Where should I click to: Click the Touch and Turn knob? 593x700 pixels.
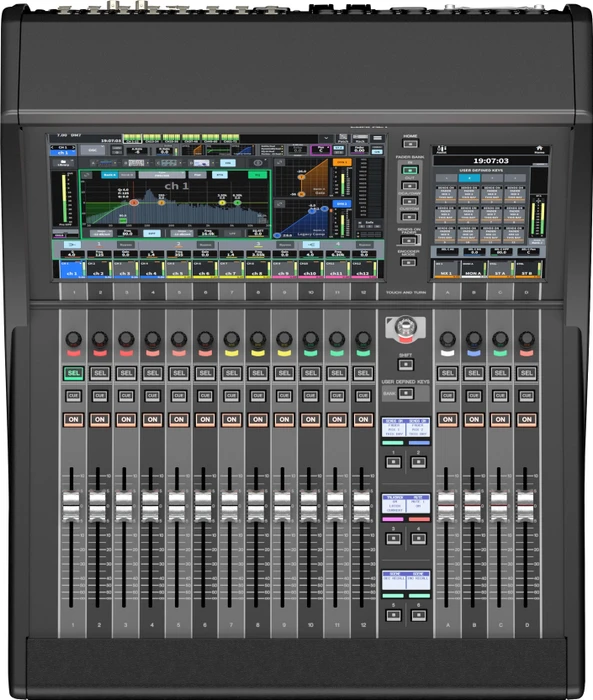[x=405, y=329]
